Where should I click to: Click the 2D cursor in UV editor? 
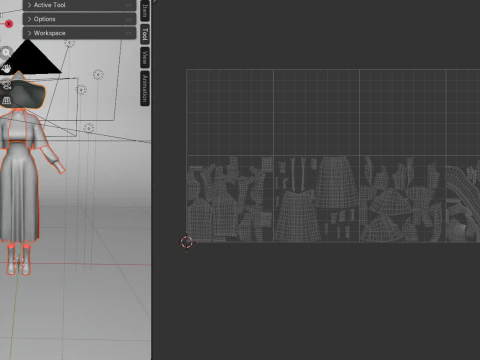pyautogui.click(x=187, y=242)
